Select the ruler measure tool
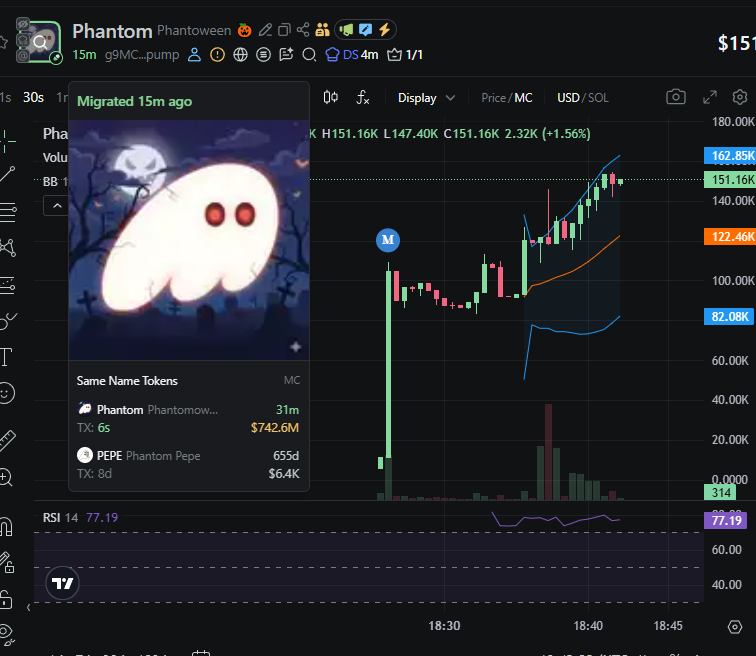 (7, 440)
